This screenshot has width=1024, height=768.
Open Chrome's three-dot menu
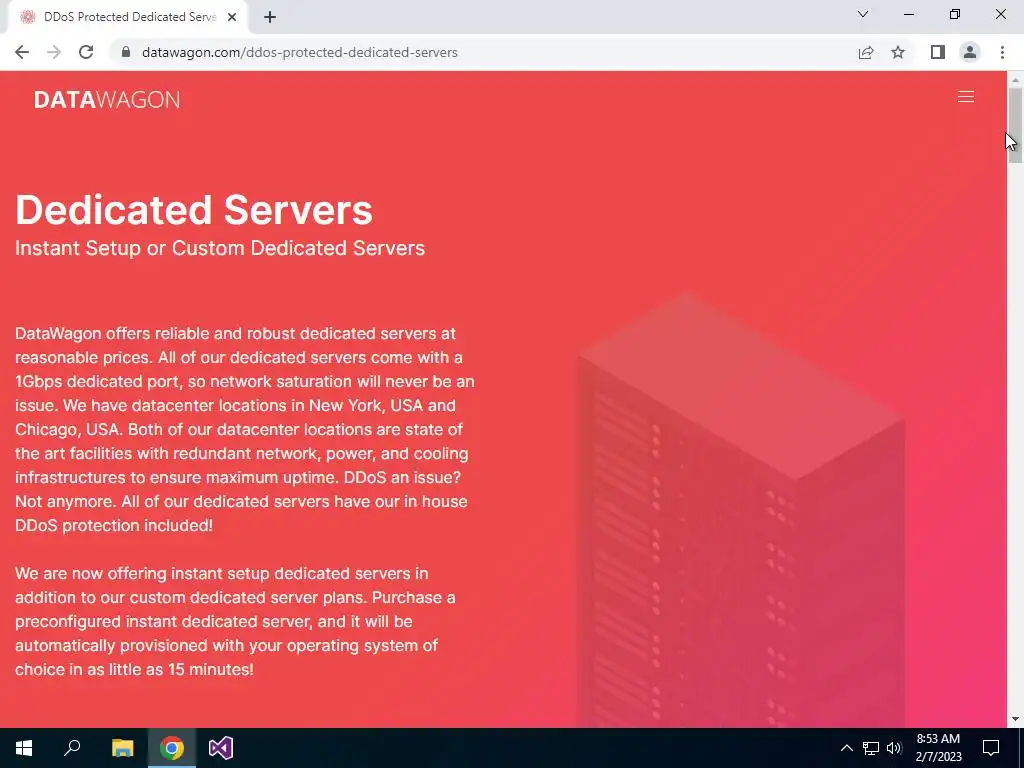(1002, 52)
